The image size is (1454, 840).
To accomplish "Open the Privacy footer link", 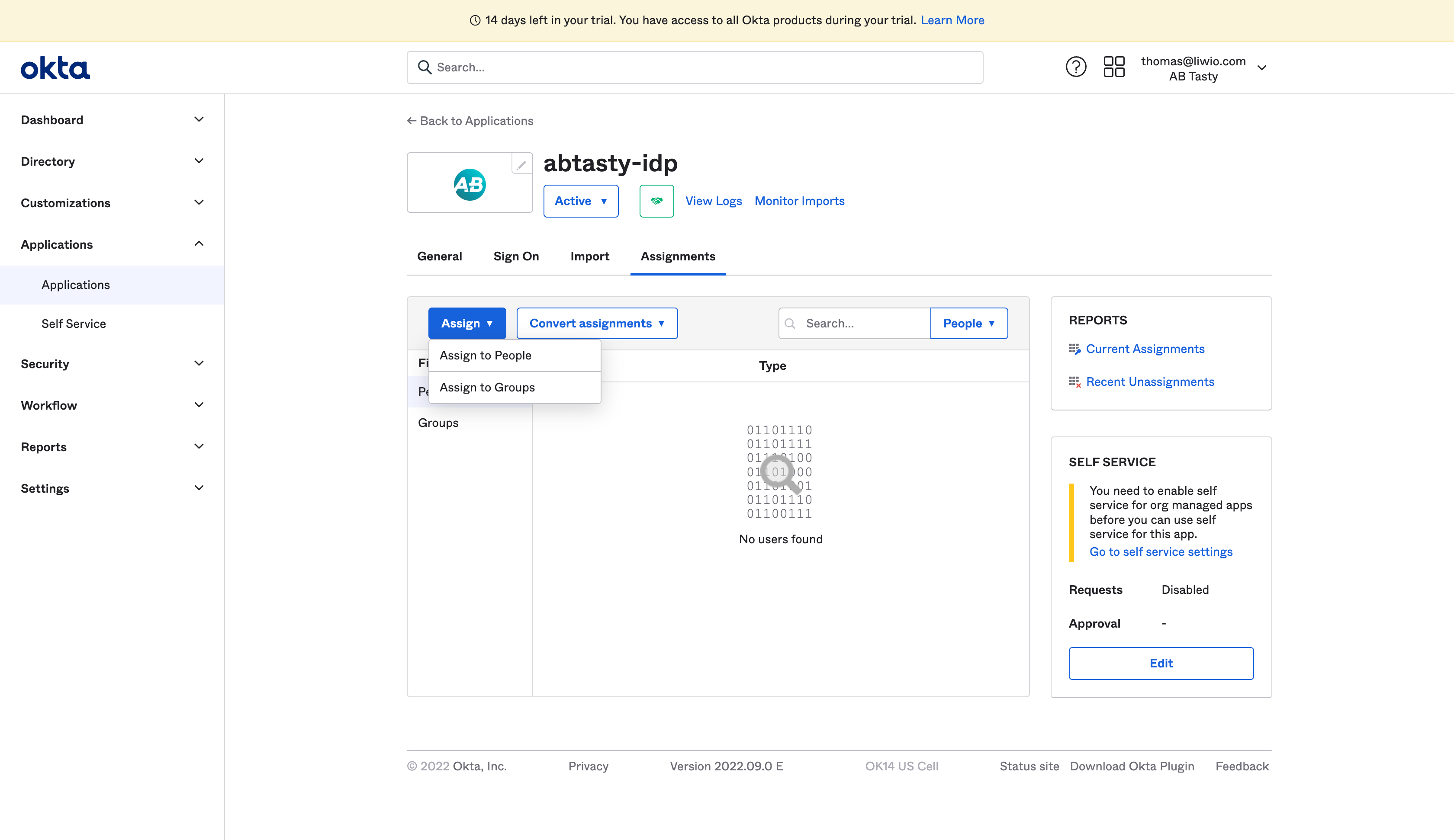I will 588,767.
